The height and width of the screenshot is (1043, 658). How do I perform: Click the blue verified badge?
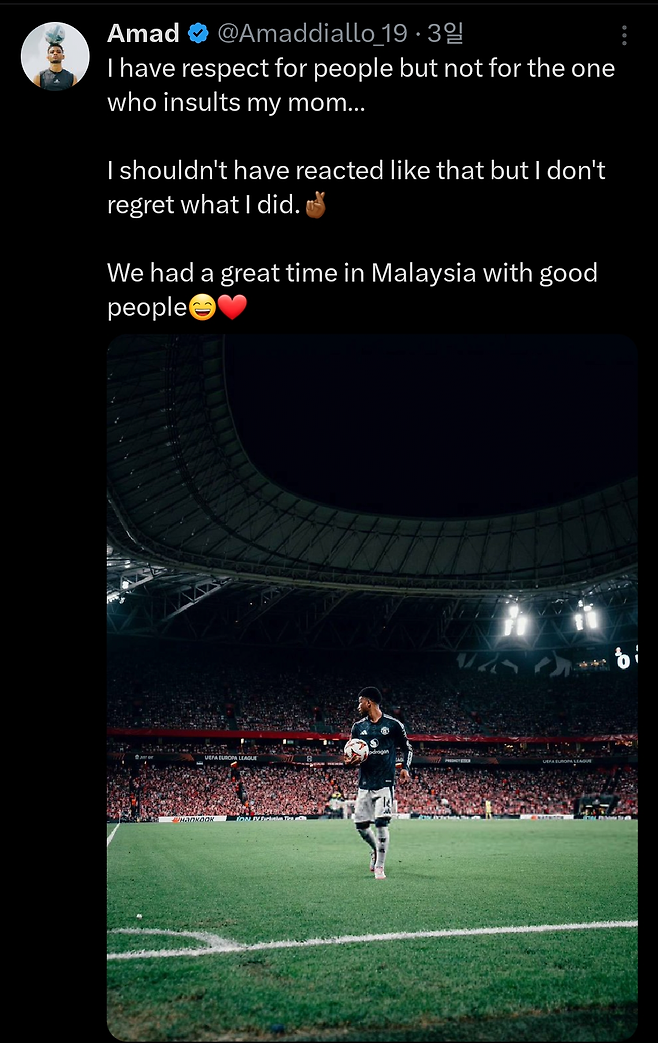pyautogui.click(x=198, y=33)
